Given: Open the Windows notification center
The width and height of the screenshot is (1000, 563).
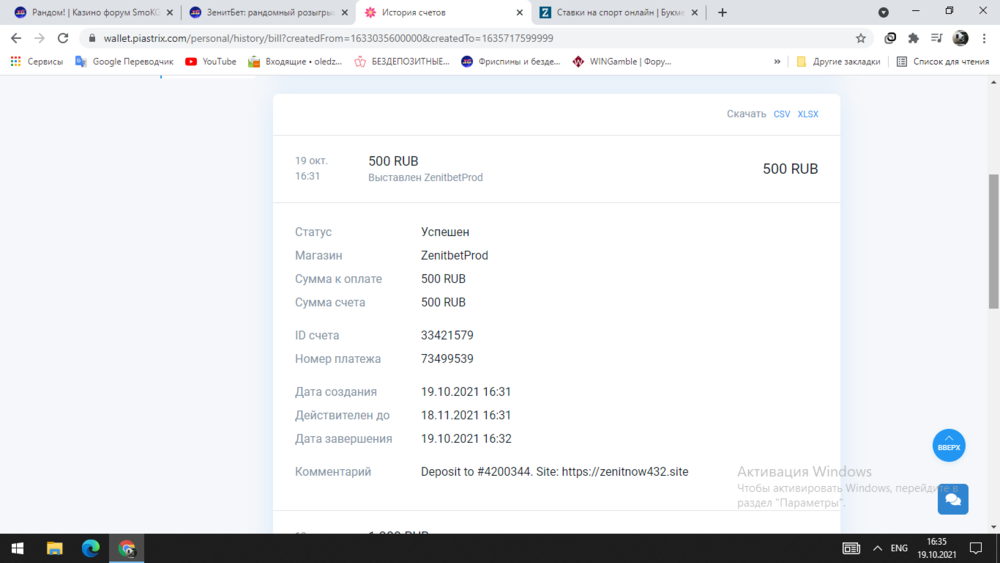Looking at the screenshot, I should click(x=976, y=548).
